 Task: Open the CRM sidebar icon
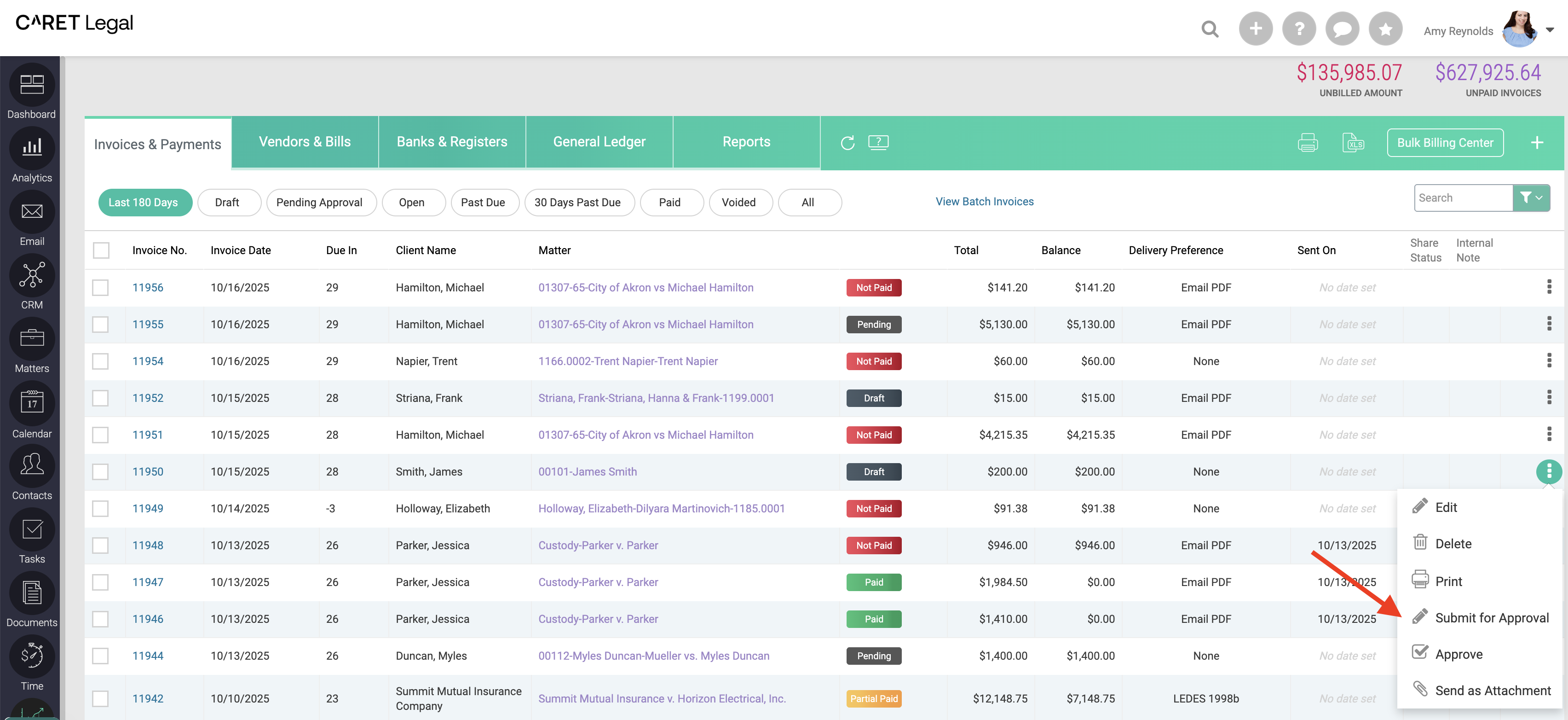click(32, 275)
